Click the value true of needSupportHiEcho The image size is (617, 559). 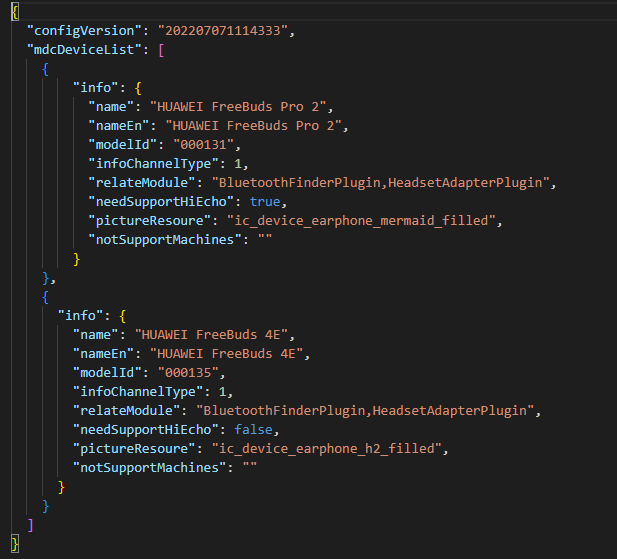point(265,202)
